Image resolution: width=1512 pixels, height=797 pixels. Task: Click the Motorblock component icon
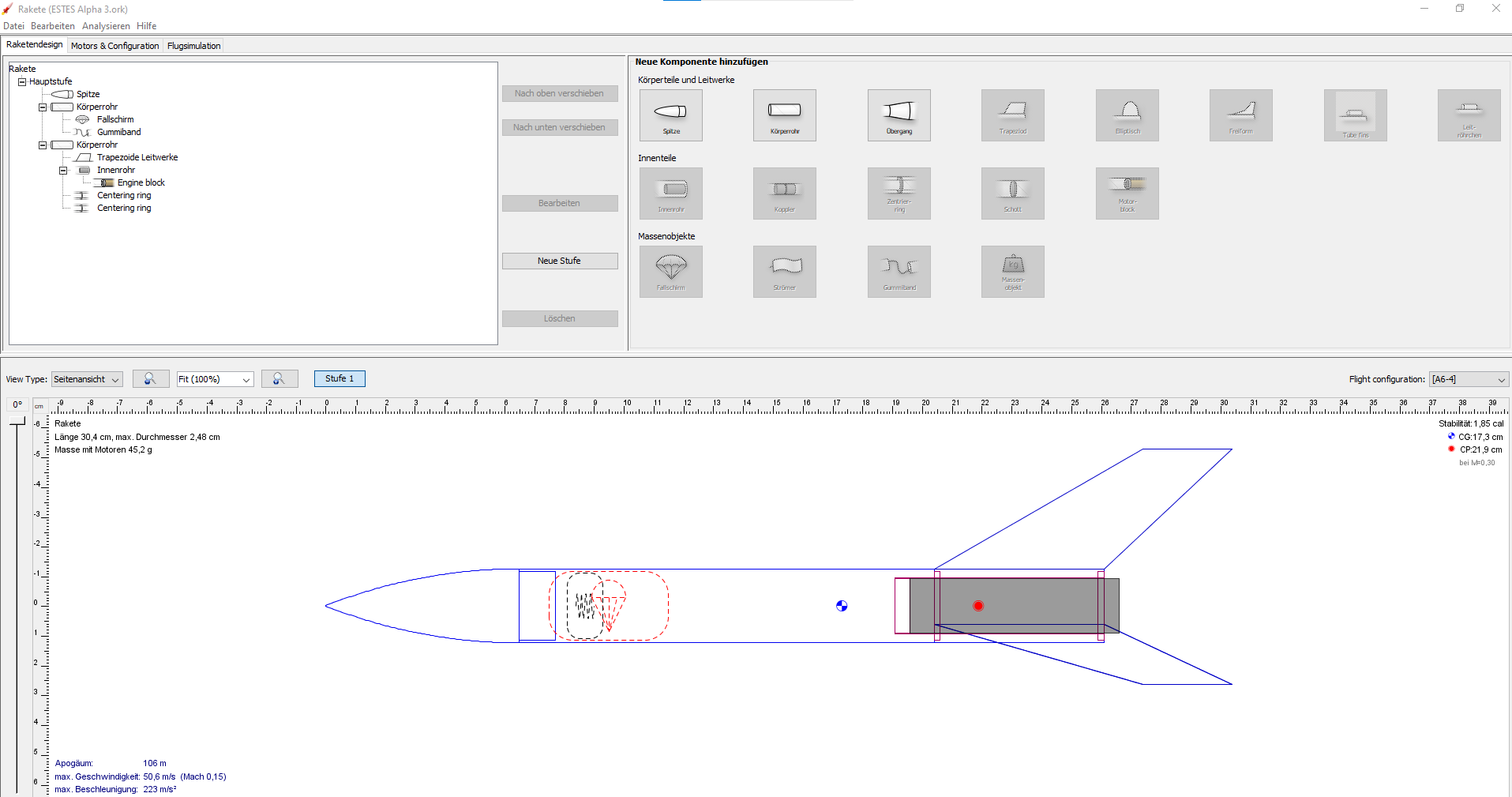click(1127, 194)
